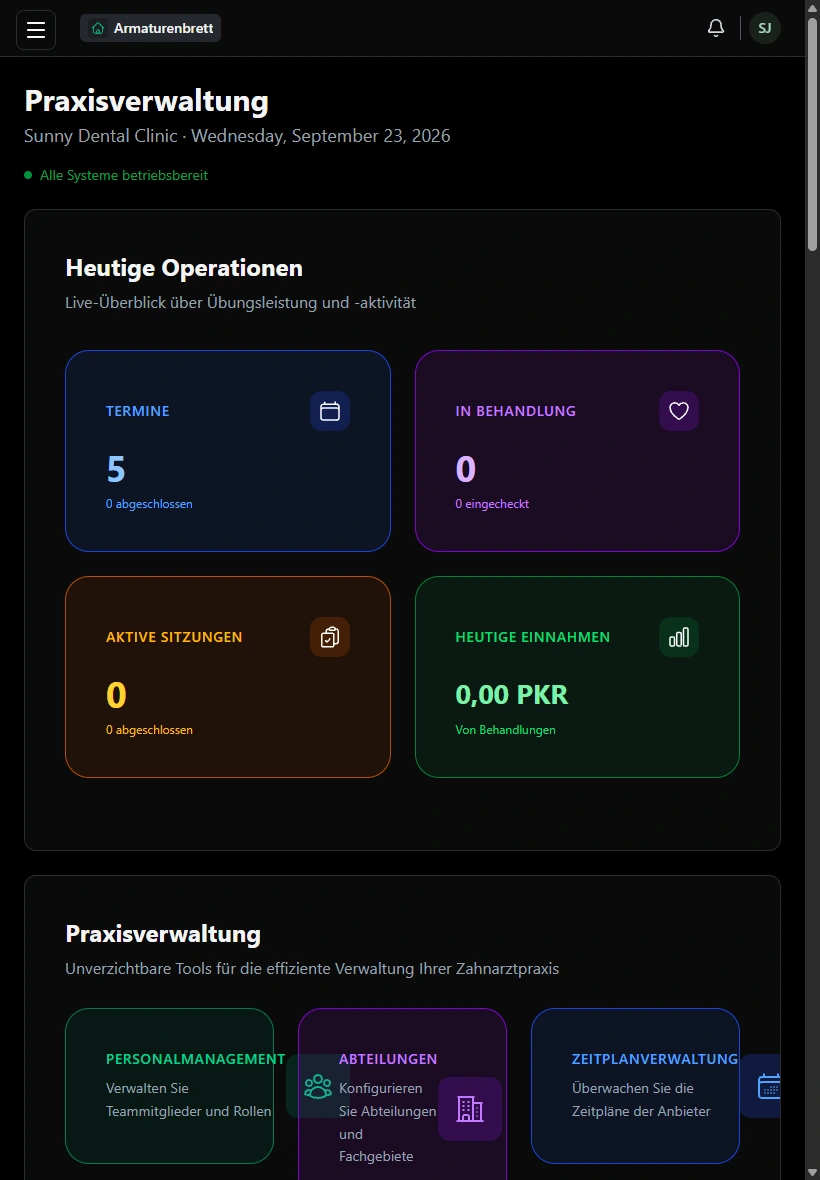
Task: Click the clipboard icon in Aktive Sitzungen card
Action: pyautogui.click(x=330, y=637)
